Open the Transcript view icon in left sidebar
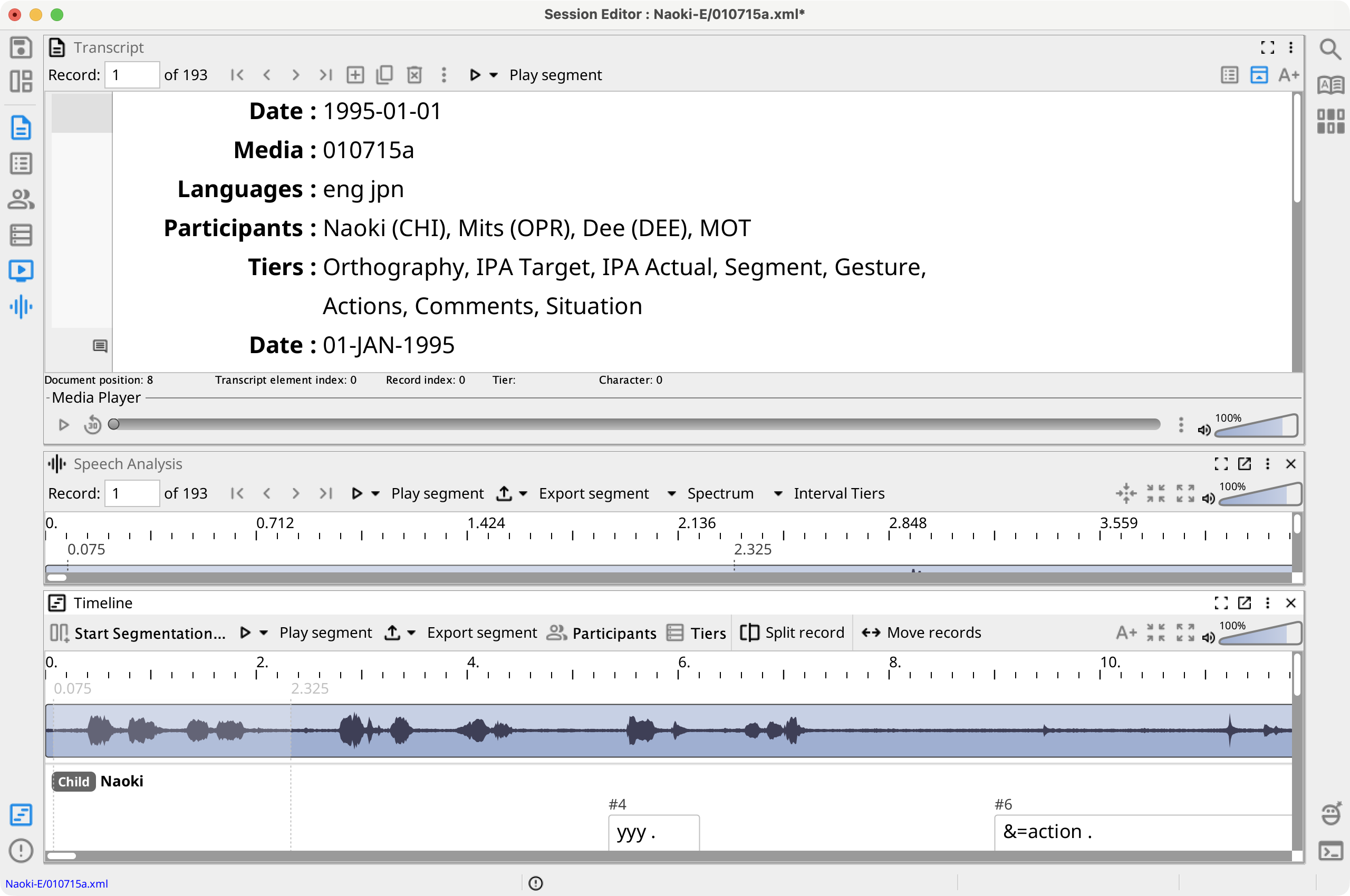Screen dimensions: 1350x896 [21, 128]
